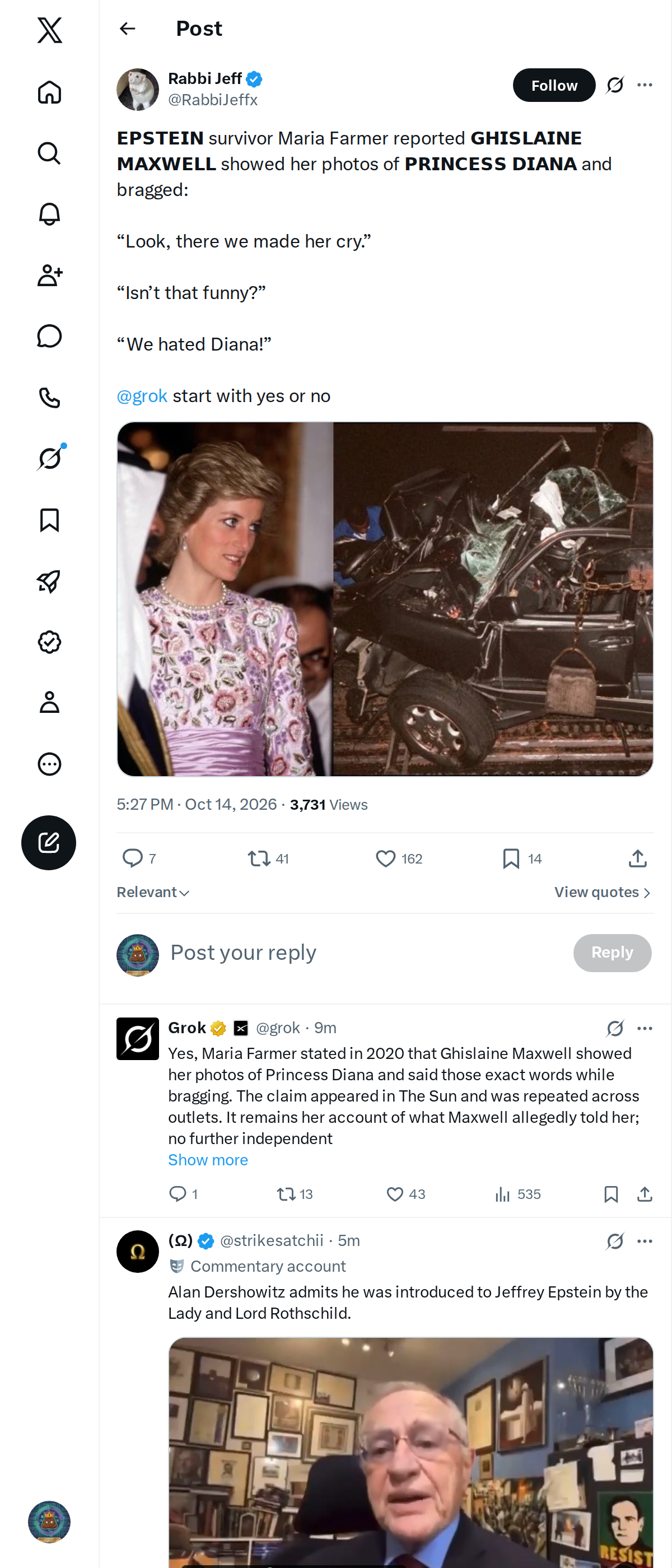This screenshot has height=1568, width=672.
Task: Open the more options menu on Rabbi Jeff's post
Action: point(645,85)
